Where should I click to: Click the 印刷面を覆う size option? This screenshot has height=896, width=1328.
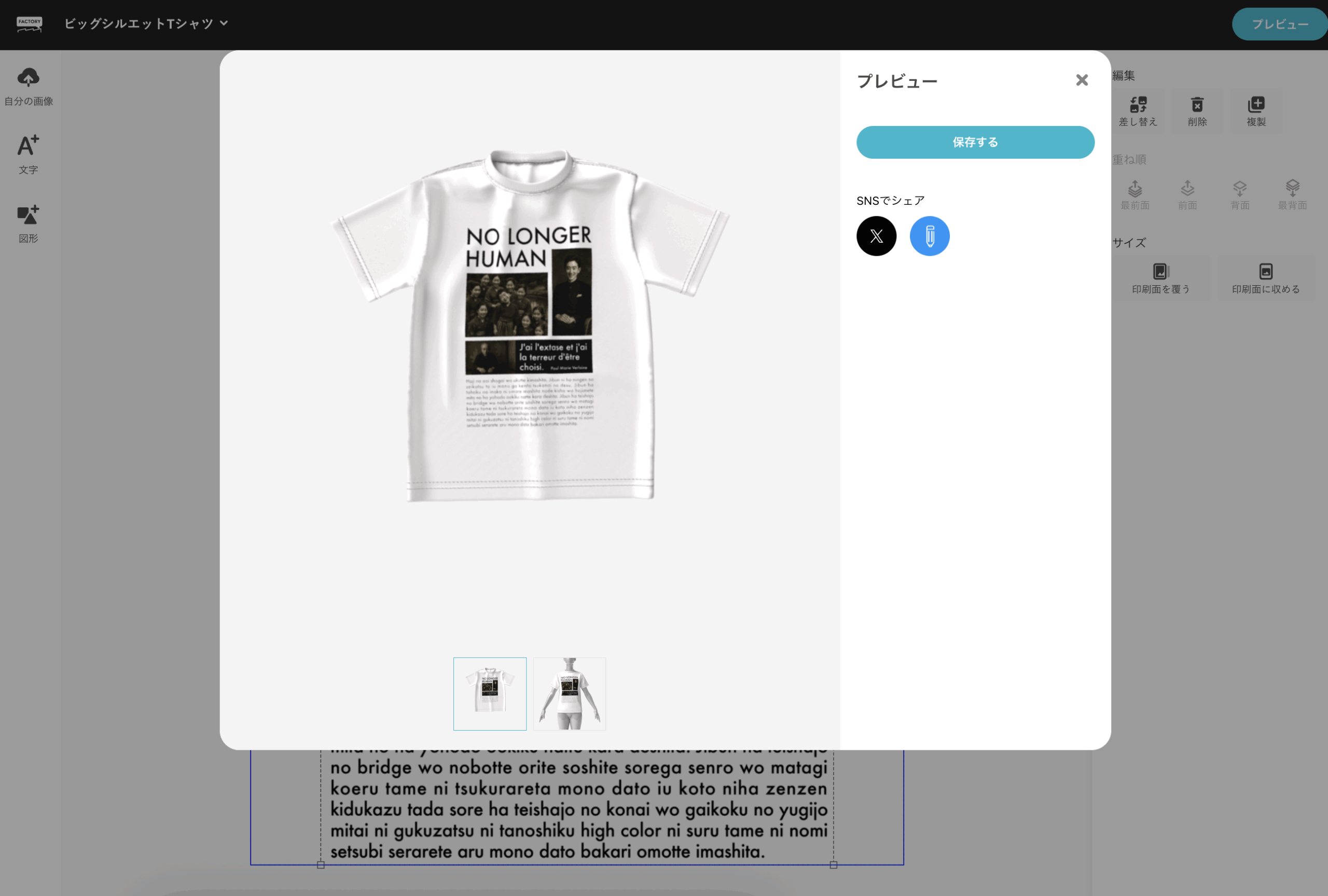(x=1160, y=278)
